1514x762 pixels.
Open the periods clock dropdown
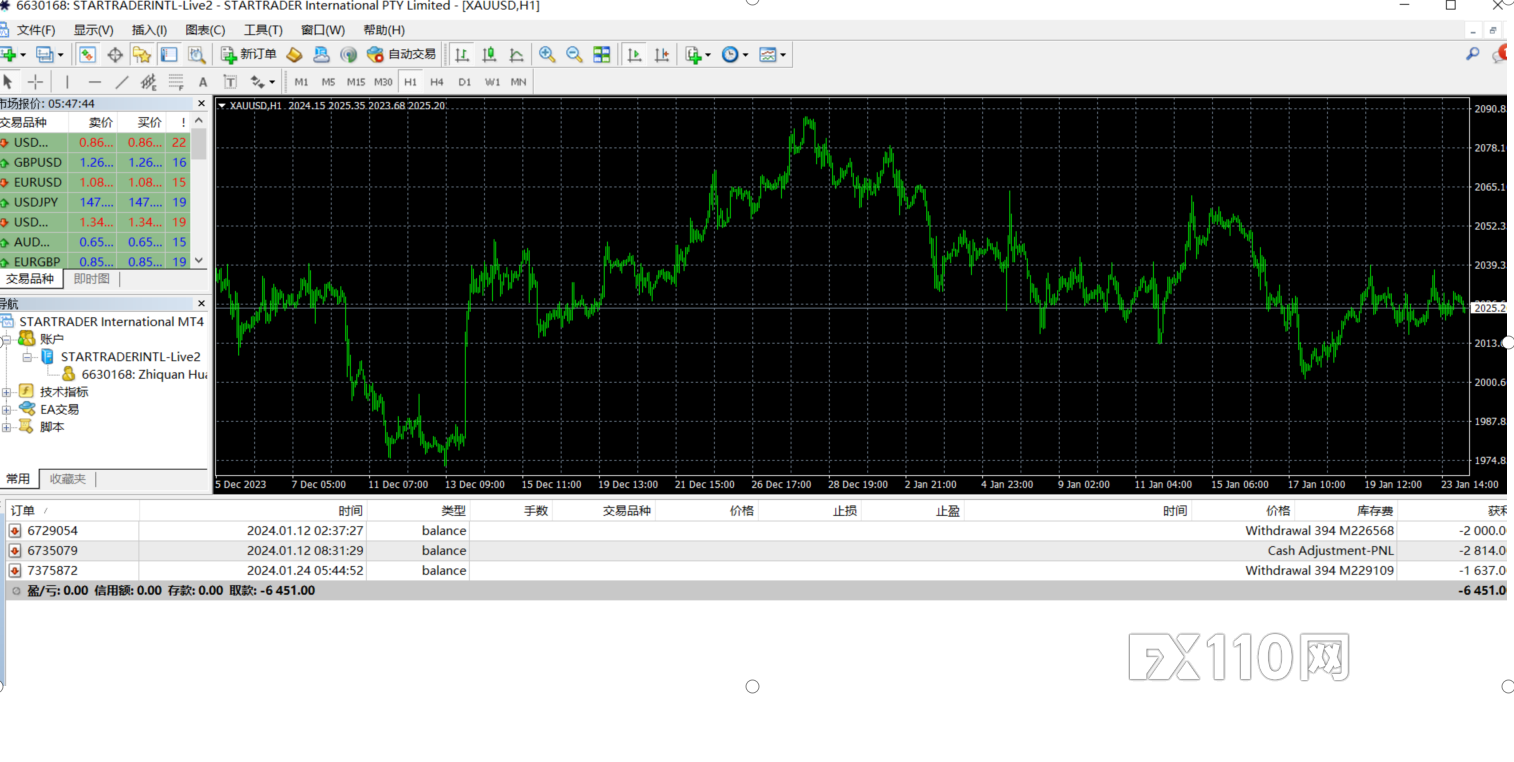coord(735,54)
